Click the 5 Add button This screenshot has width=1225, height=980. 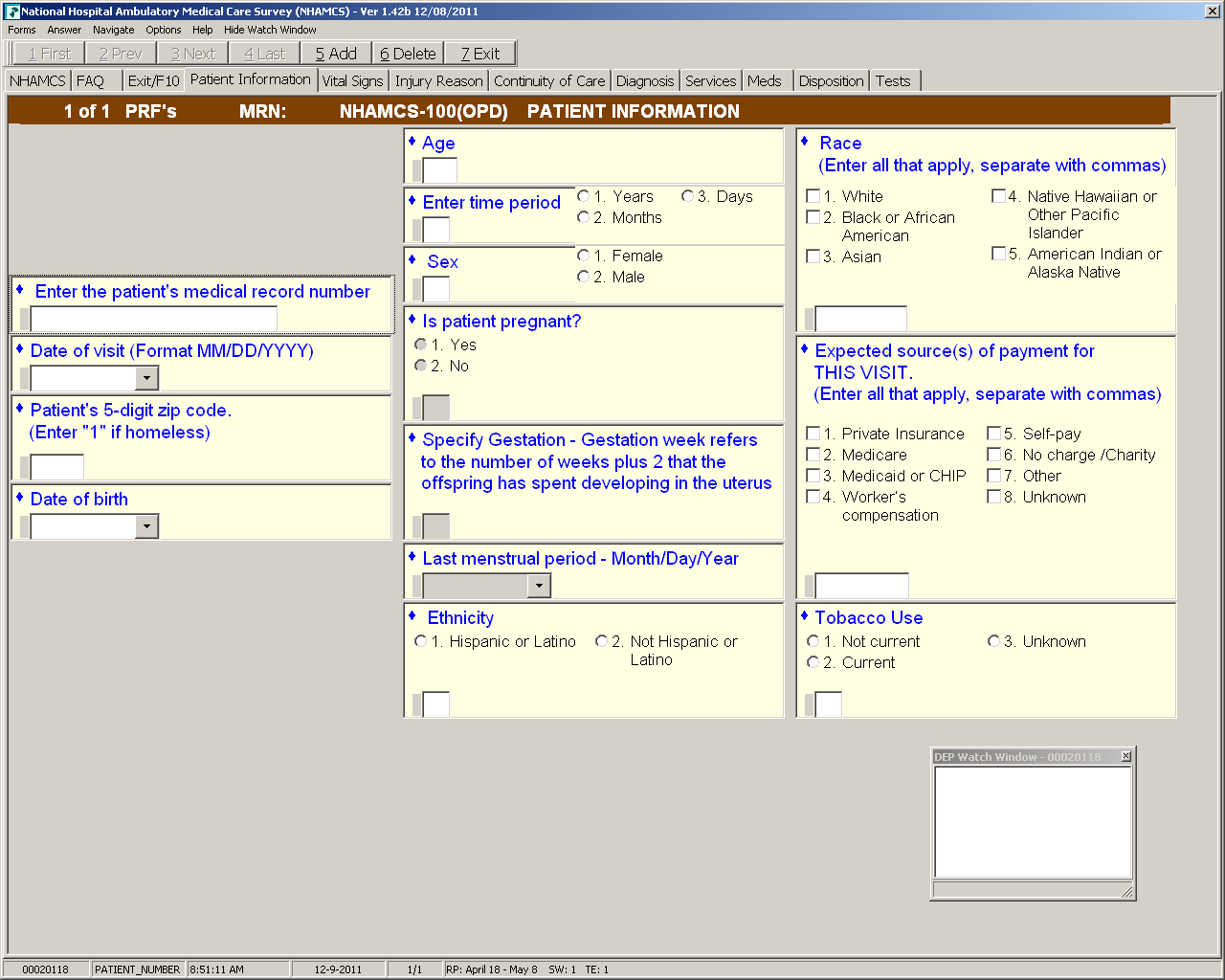(x=336, y=54)
